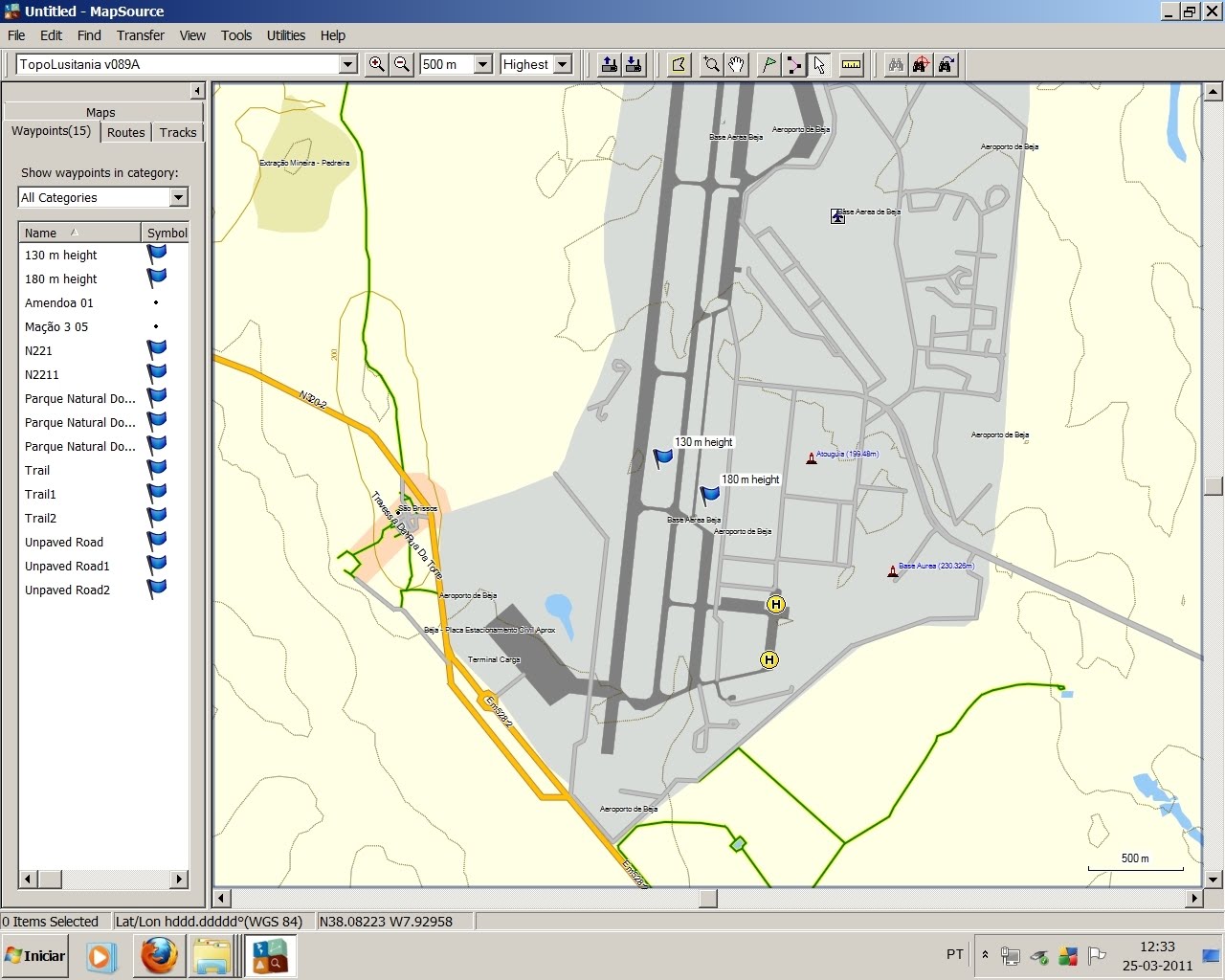The image size is (1225, 980).
Task: Click the map scroll right arrow
Action: (x=1193, y=898)
